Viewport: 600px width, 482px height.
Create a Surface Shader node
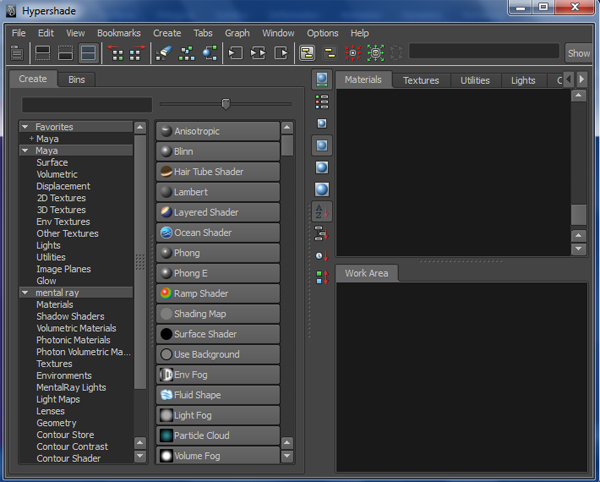click(x=218, y=334)
